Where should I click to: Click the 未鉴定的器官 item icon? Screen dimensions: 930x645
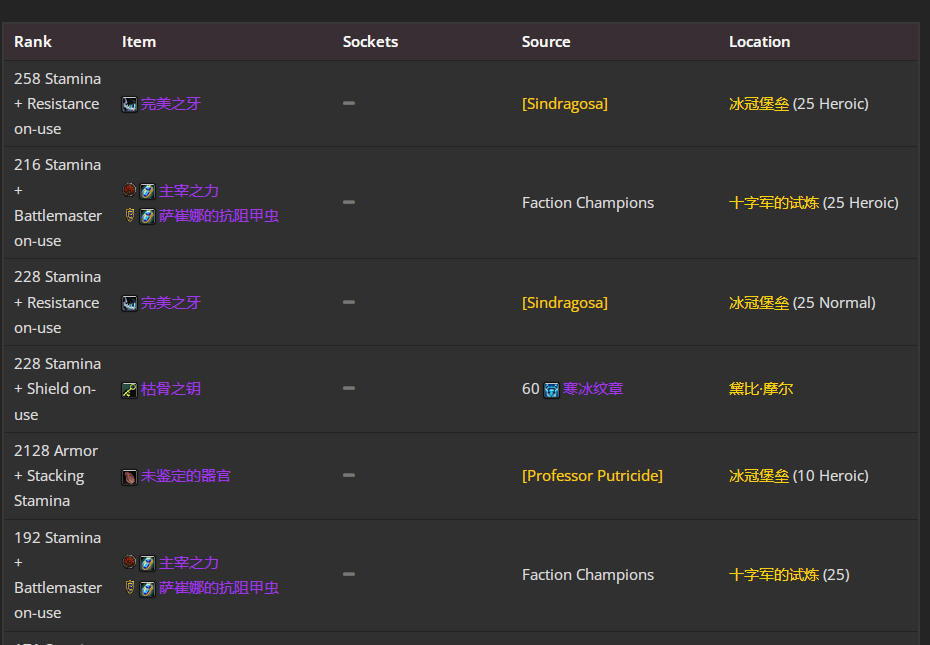pyautogui.click(x=130, y=475)
